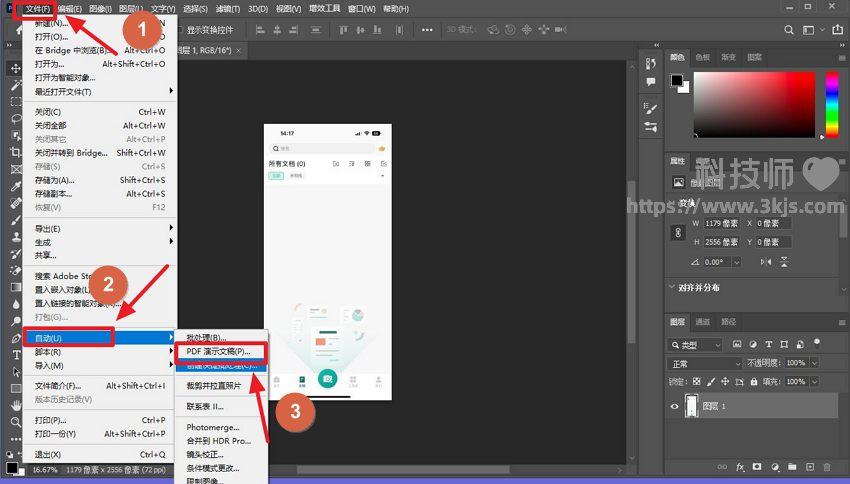Pick a color in the color field
The width and height of the screenshot is (850, 484).
[755, 104]
